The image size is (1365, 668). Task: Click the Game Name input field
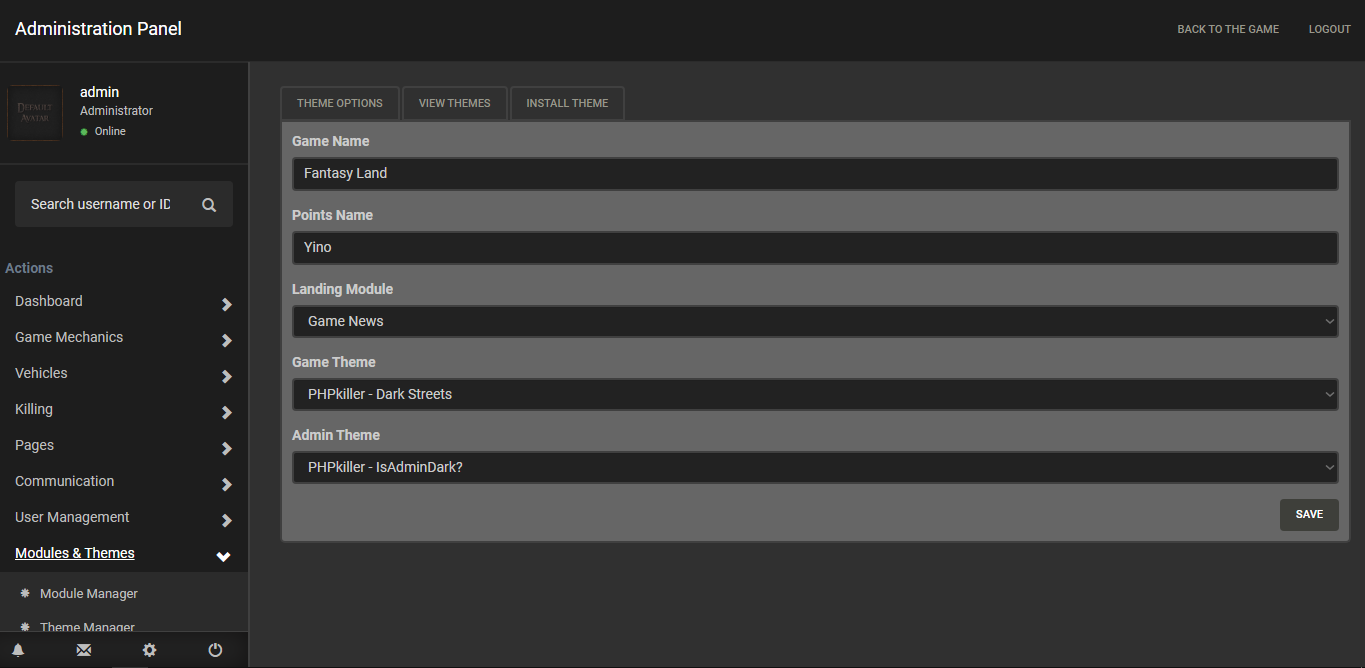tap(814, 173)
